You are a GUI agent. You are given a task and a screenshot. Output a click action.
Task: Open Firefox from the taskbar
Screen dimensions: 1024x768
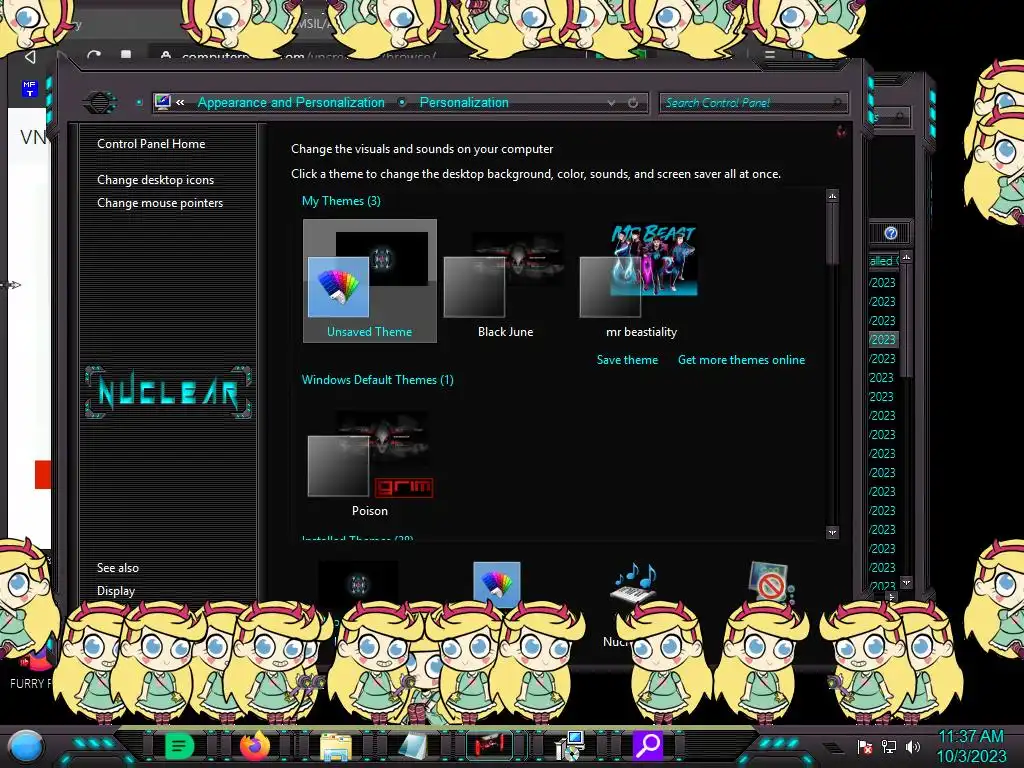tap(255, 744)
